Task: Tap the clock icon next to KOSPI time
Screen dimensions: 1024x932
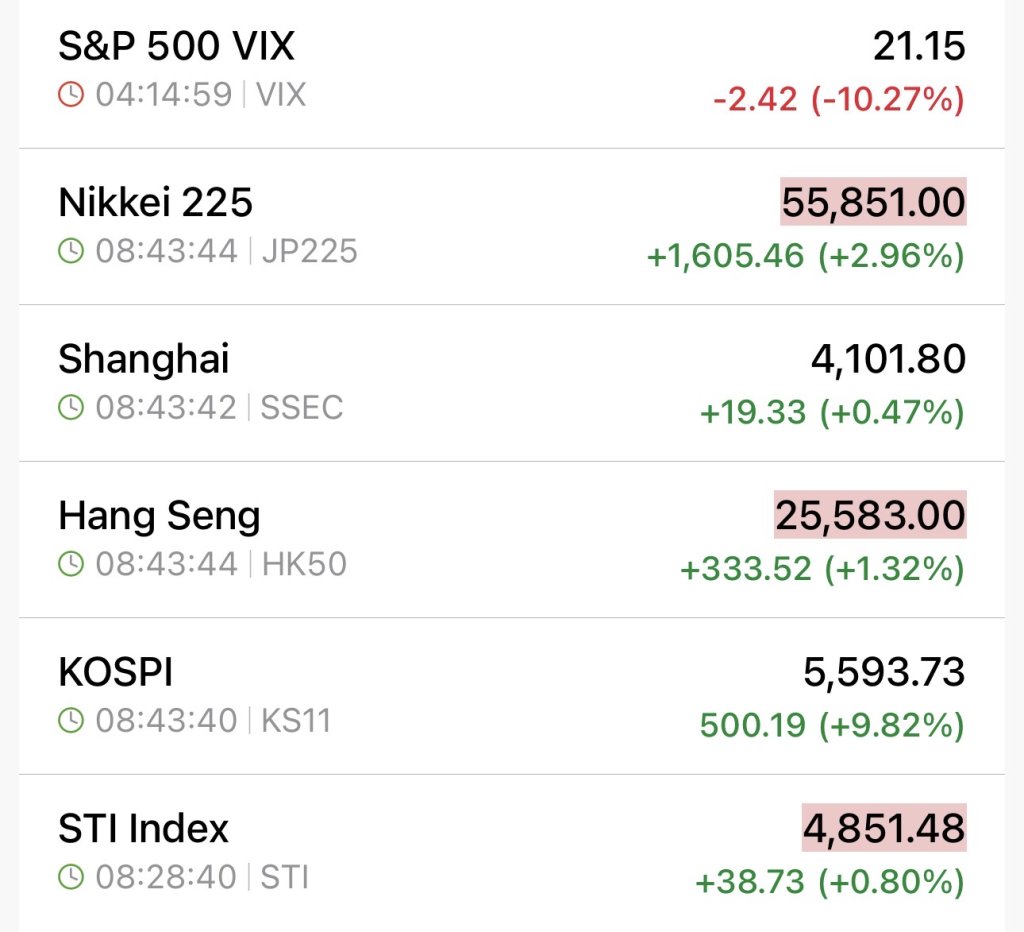Action: [x=71, y=721]
